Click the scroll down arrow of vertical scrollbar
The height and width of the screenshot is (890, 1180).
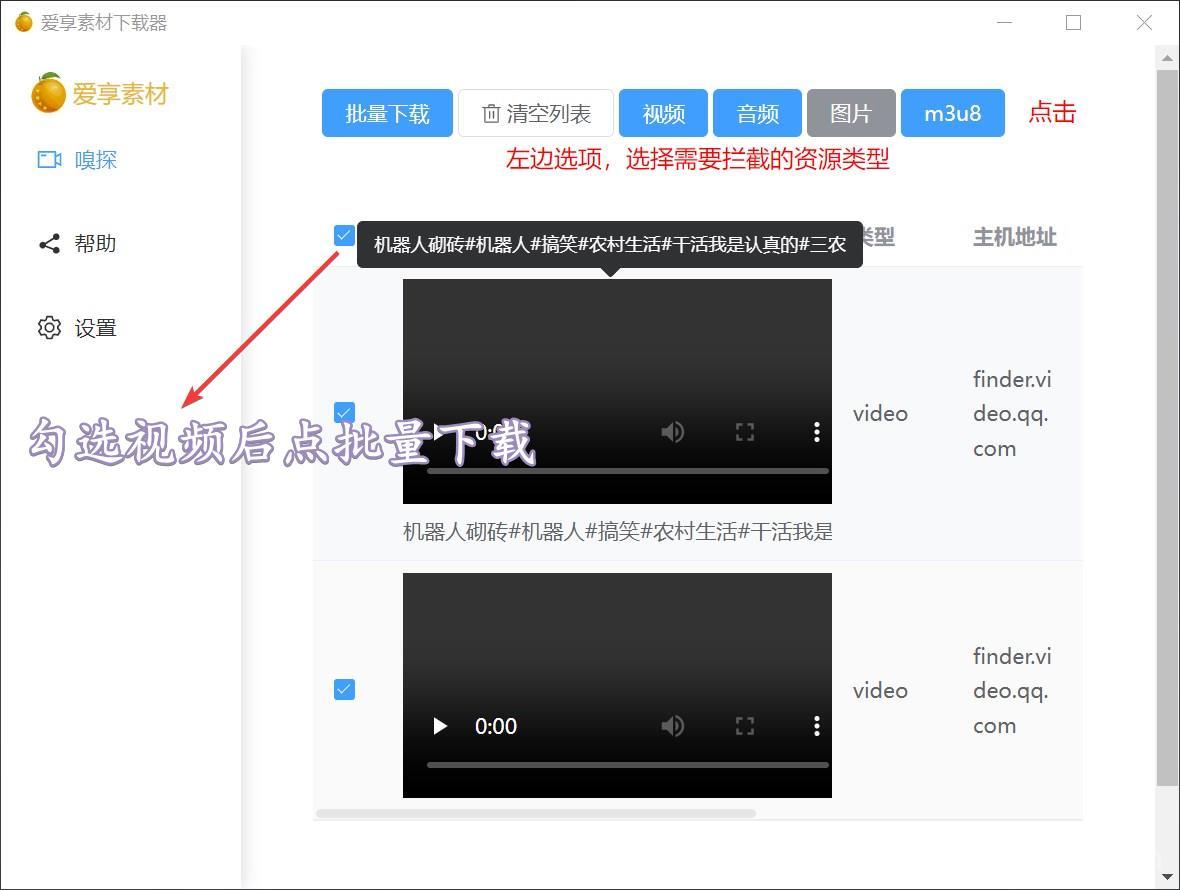(1166, 876)
